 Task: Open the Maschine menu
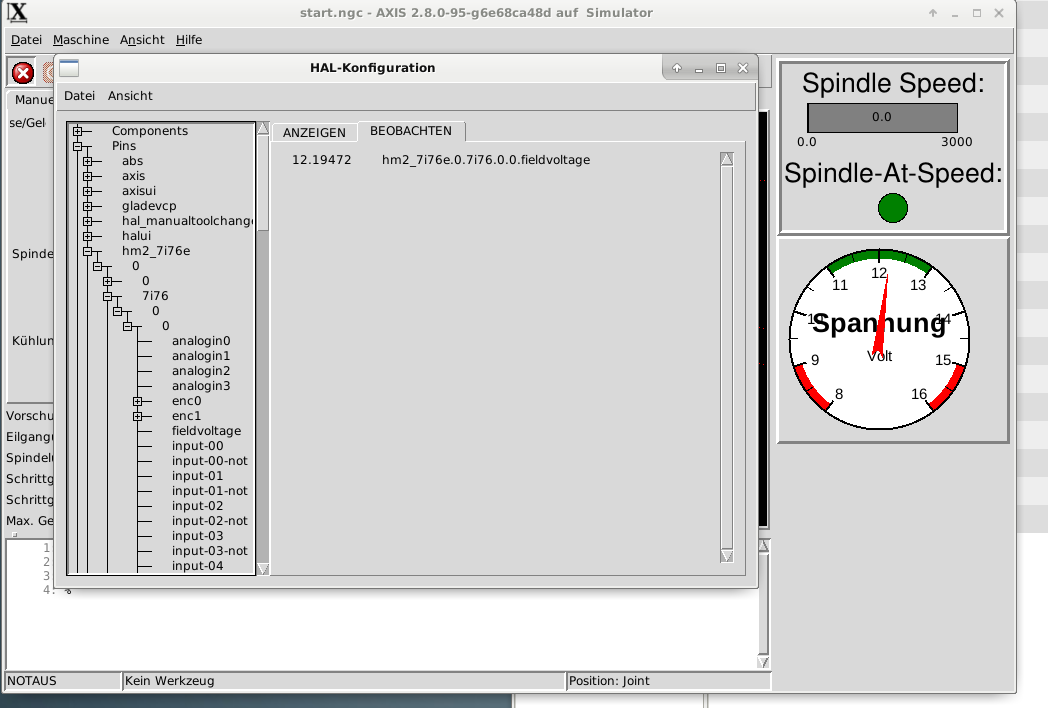tap(81, 40)
